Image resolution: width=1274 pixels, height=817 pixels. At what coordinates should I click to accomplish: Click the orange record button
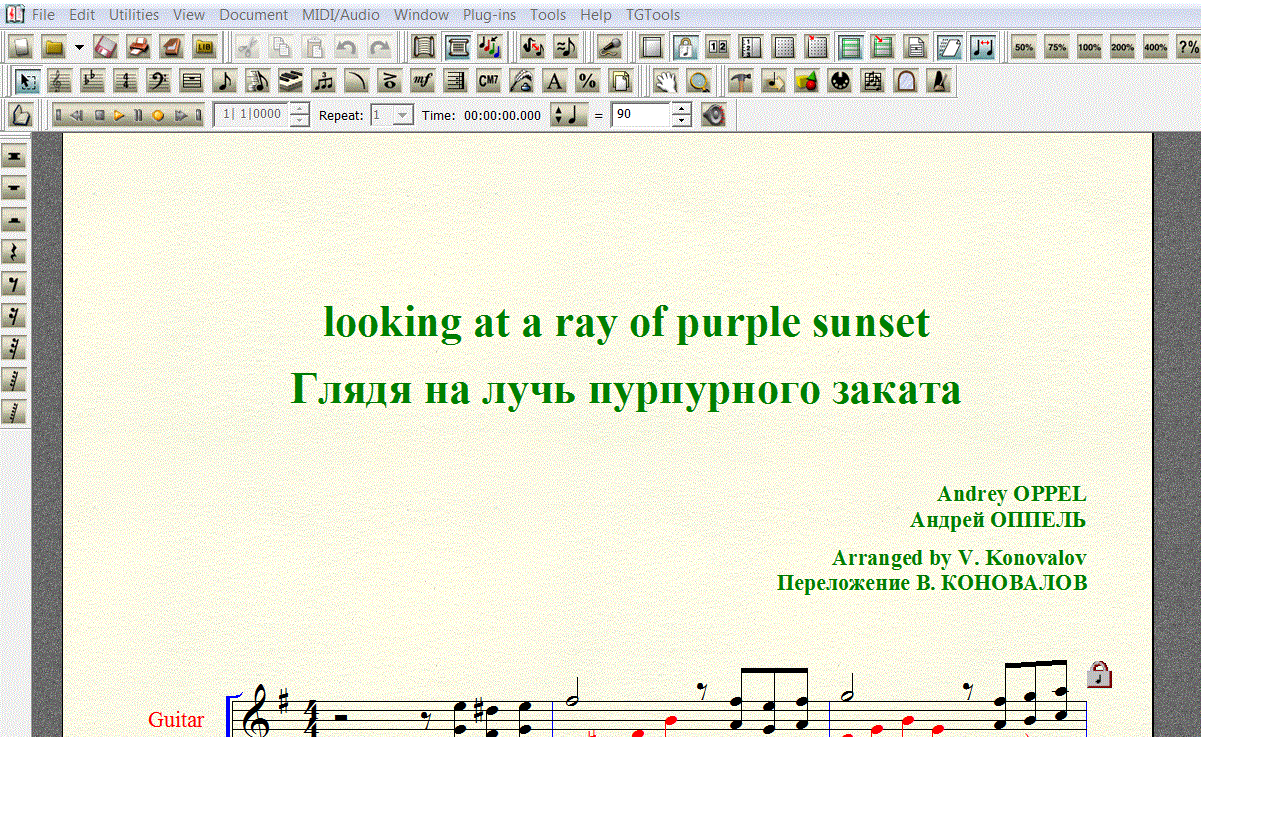pos(158,115)
